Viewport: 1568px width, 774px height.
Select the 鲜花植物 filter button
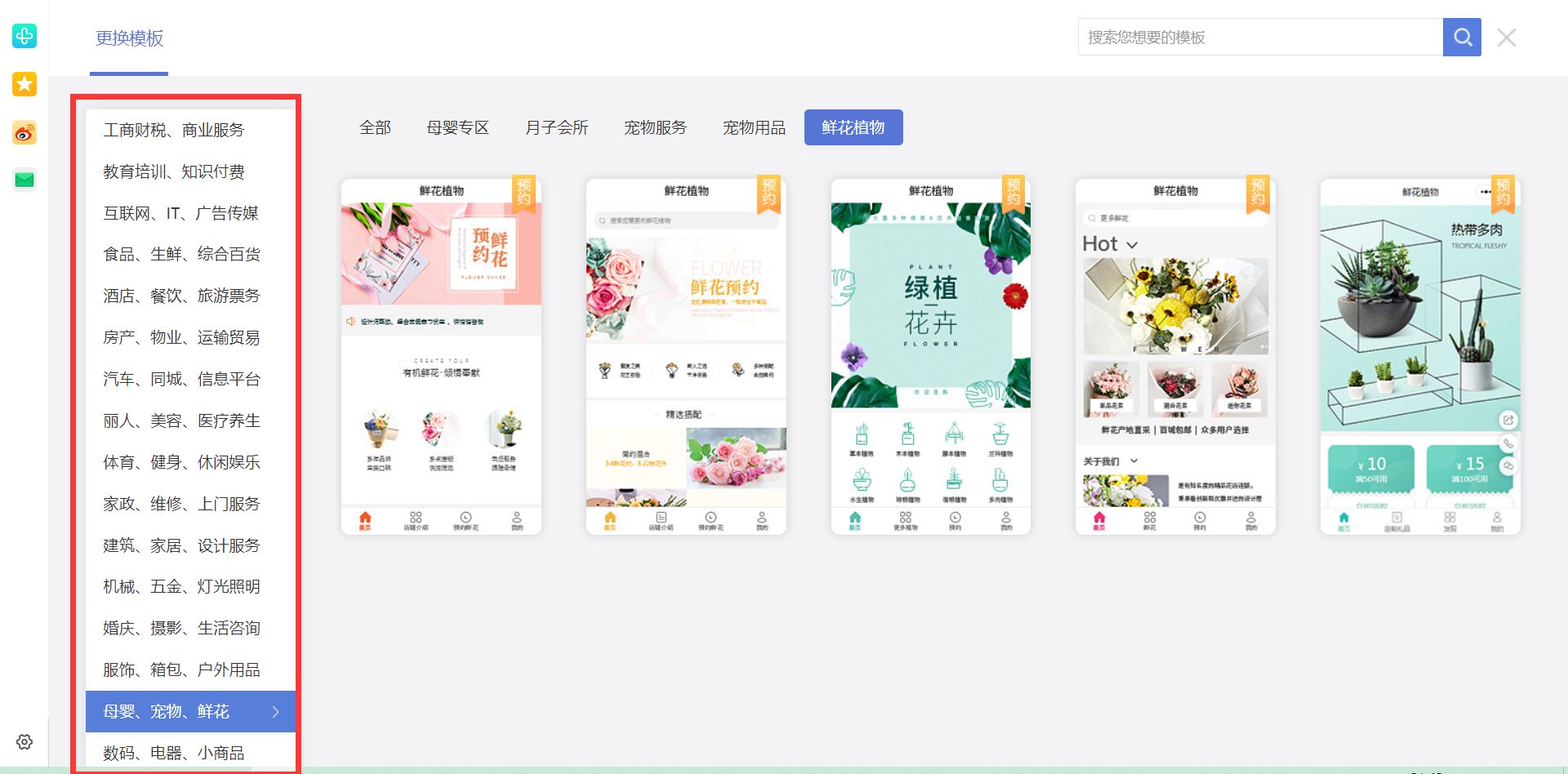(x=853, y=127)
